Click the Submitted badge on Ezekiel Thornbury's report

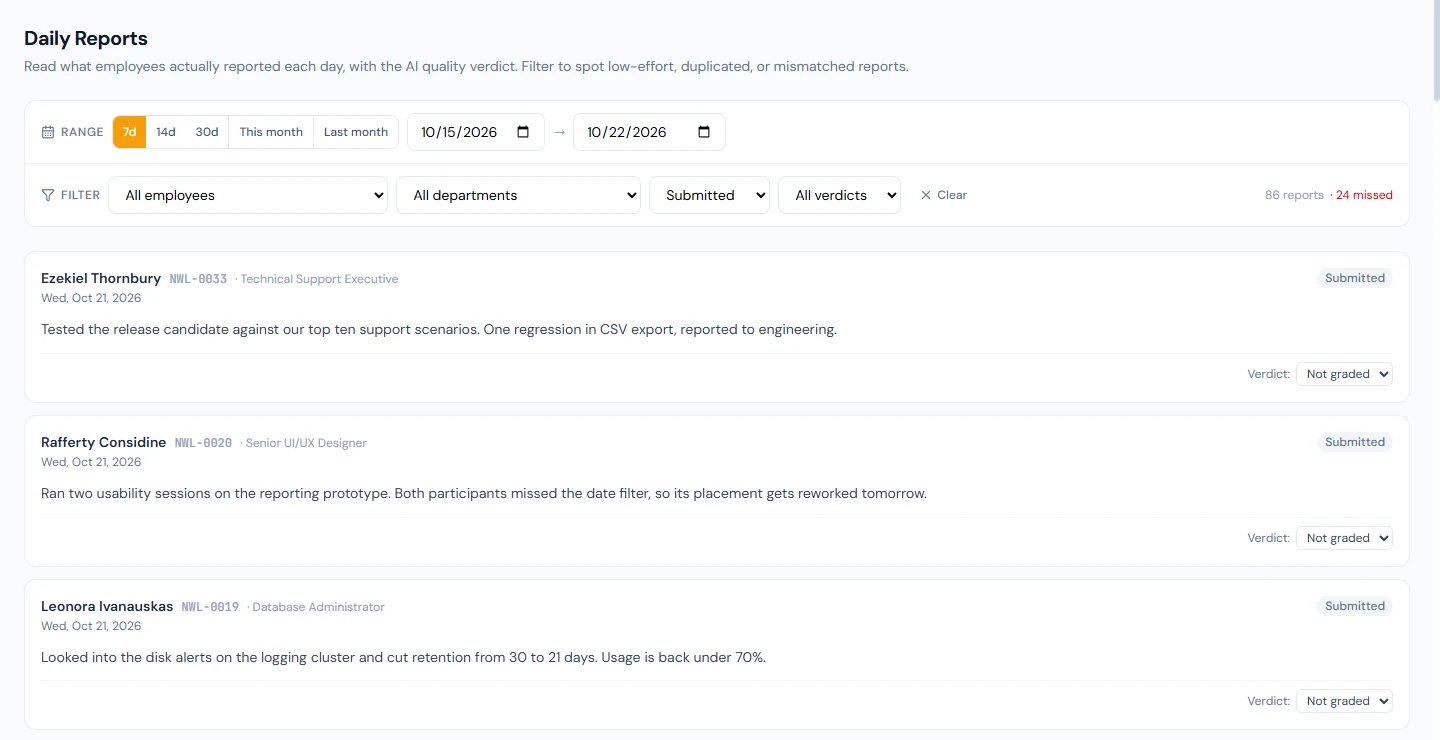1355,278
